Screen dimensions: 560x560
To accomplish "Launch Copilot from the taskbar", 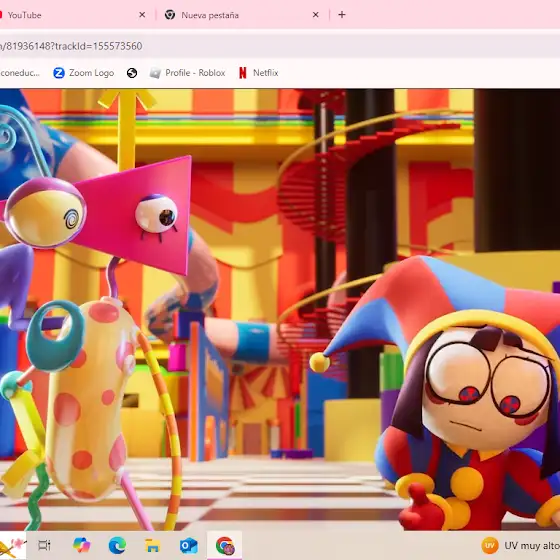I will (x=81, y=545).
